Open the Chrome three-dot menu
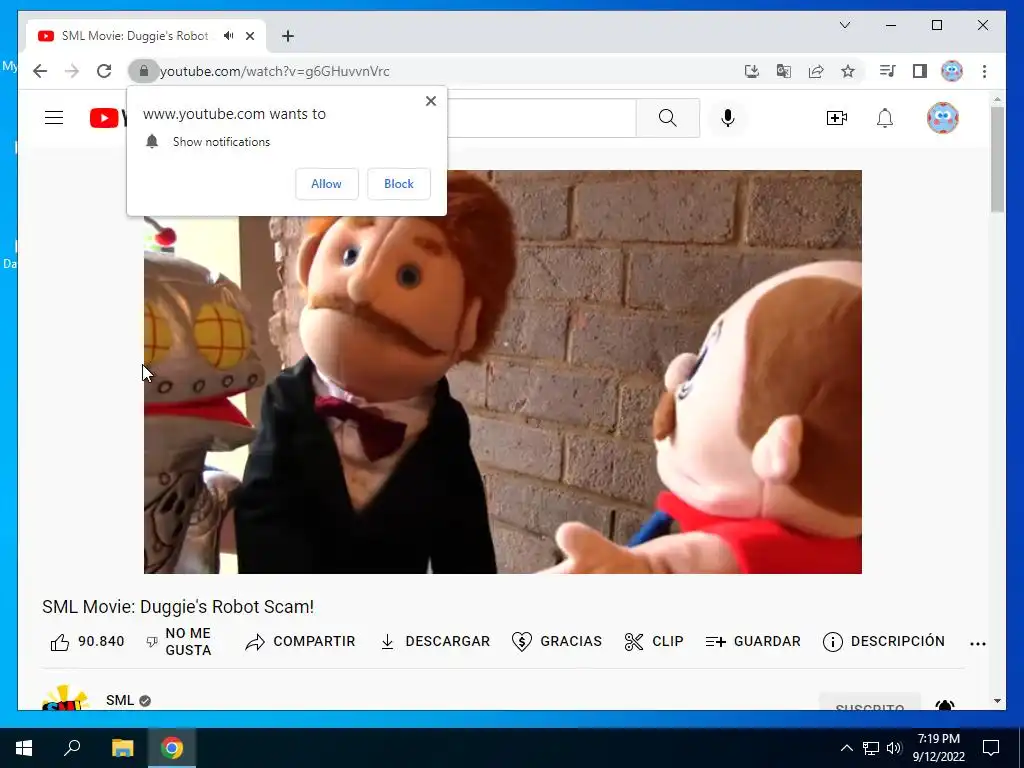This screenshot has height=768, width=1024. 984,71
